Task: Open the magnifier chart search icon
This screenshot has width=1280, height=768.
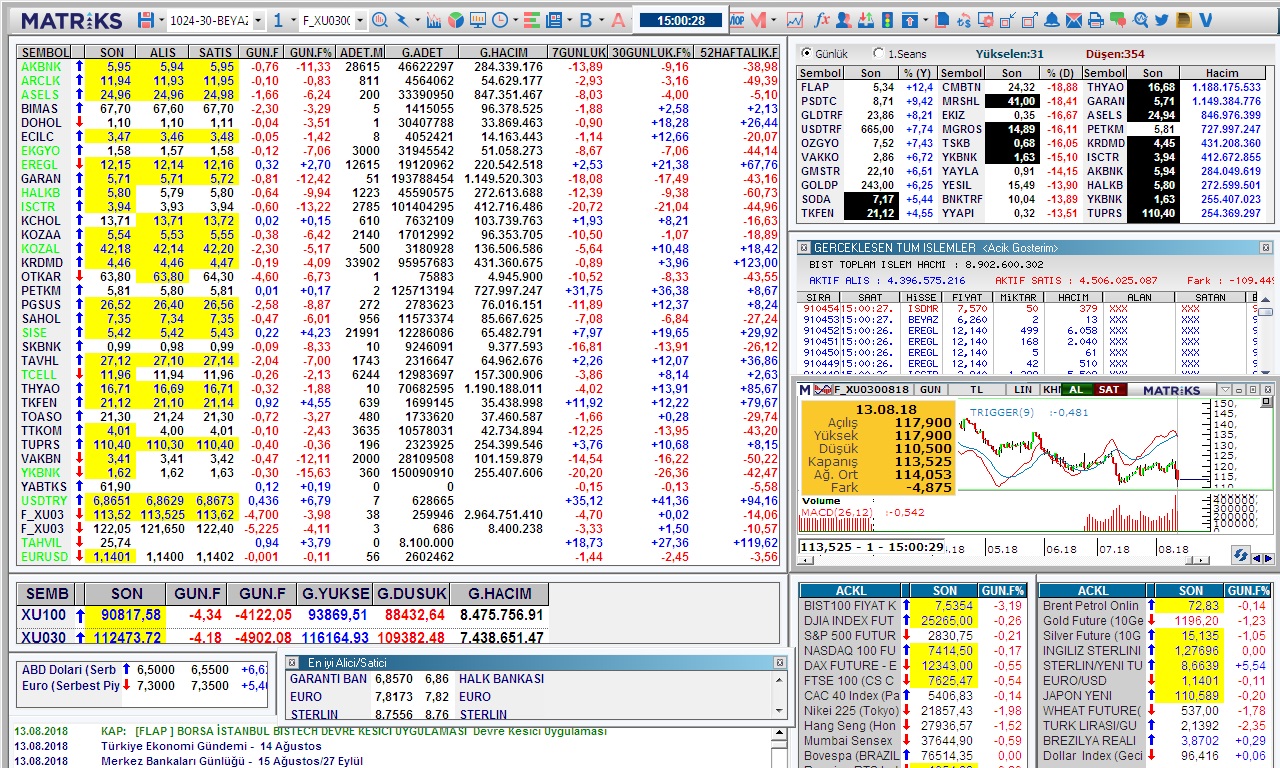Action: coord(380,20)
